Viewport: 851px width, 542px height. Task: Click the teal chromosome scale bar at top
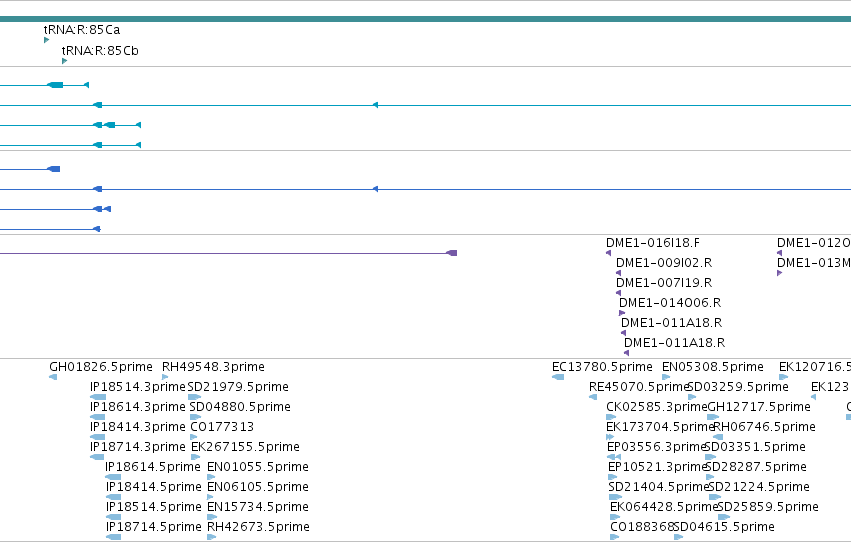[x=426, y=19]
